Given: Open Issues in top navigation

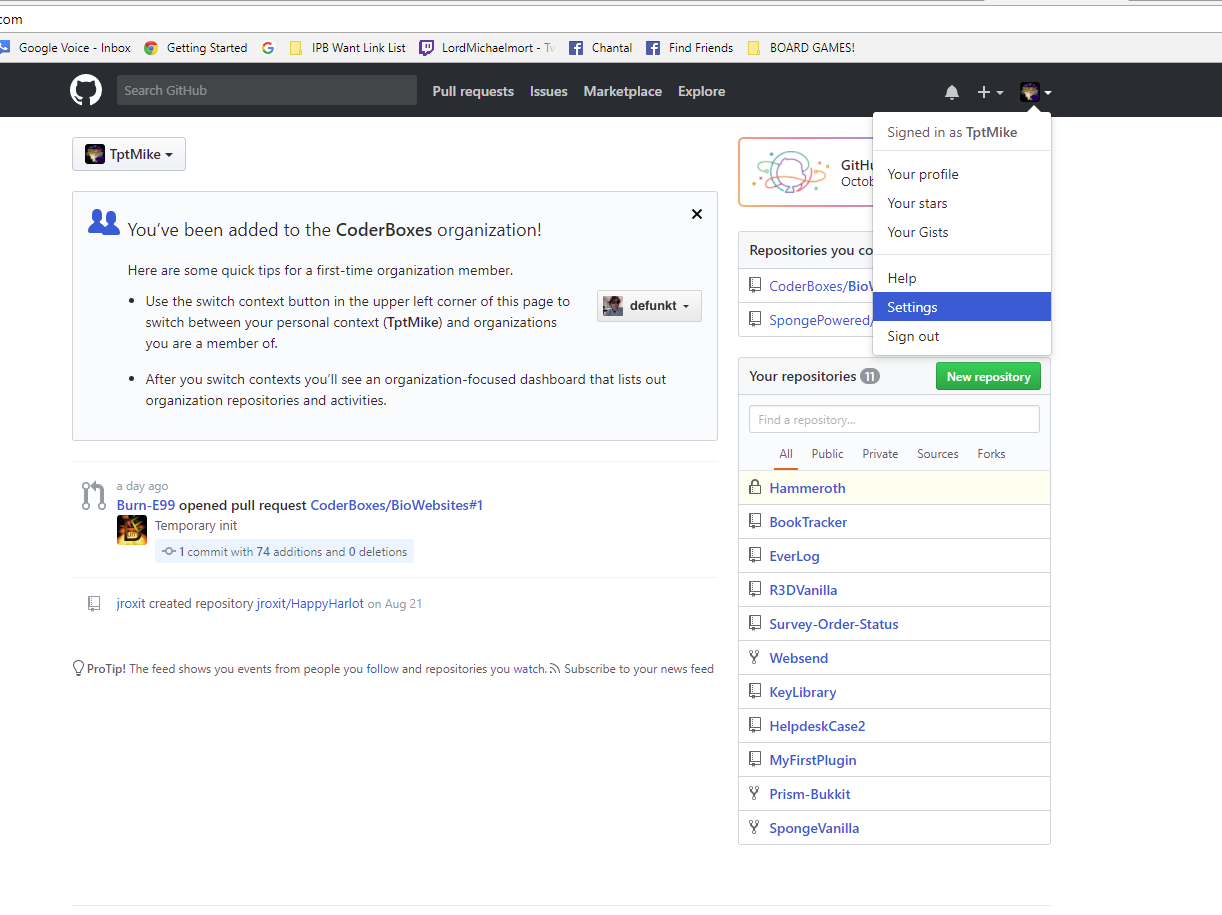Looking at the screenshot, I should (x=549, y=91).
